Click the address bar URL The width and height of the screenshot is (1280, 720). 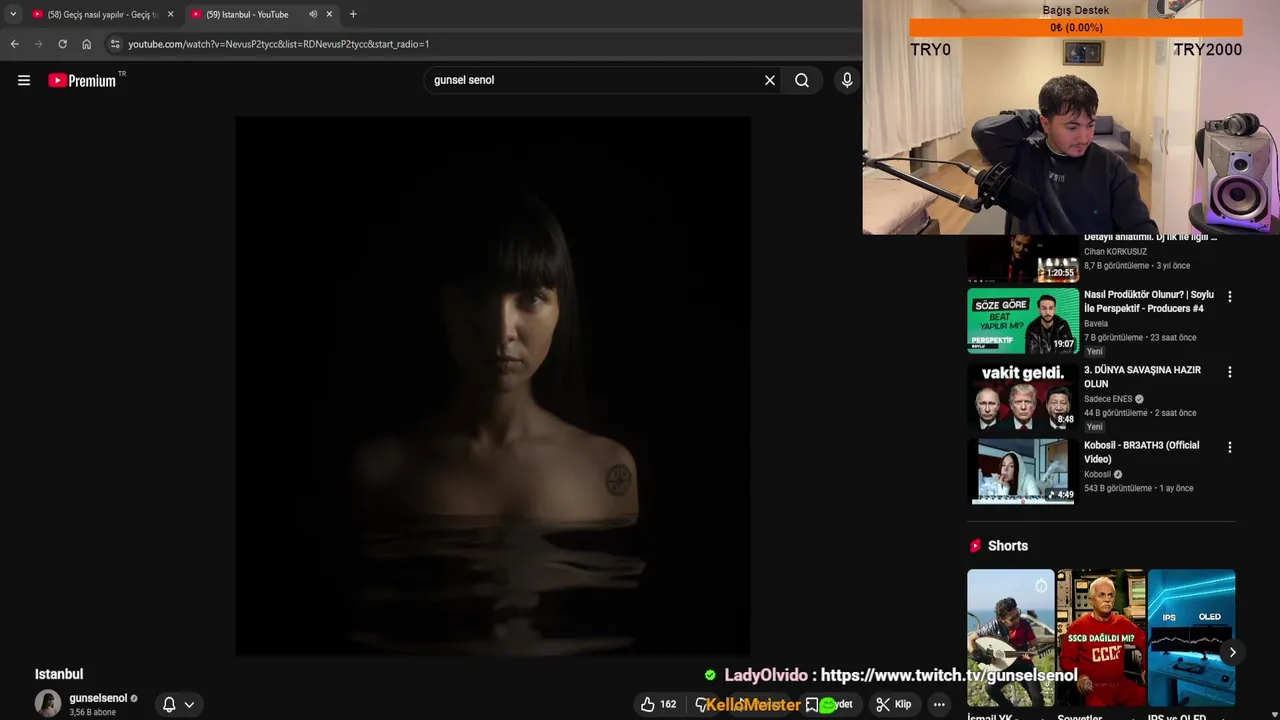point(279,44)
